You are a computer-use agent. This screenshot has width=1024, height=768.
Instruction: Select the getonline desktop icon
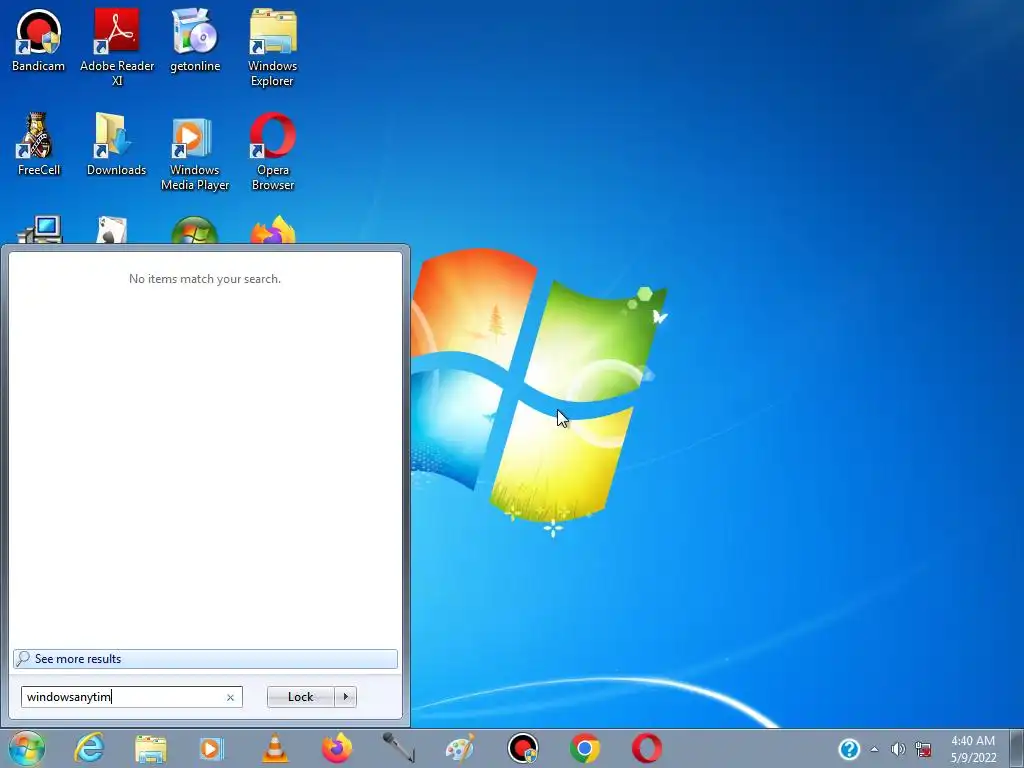pyautogui.click(x=195, y=40)
